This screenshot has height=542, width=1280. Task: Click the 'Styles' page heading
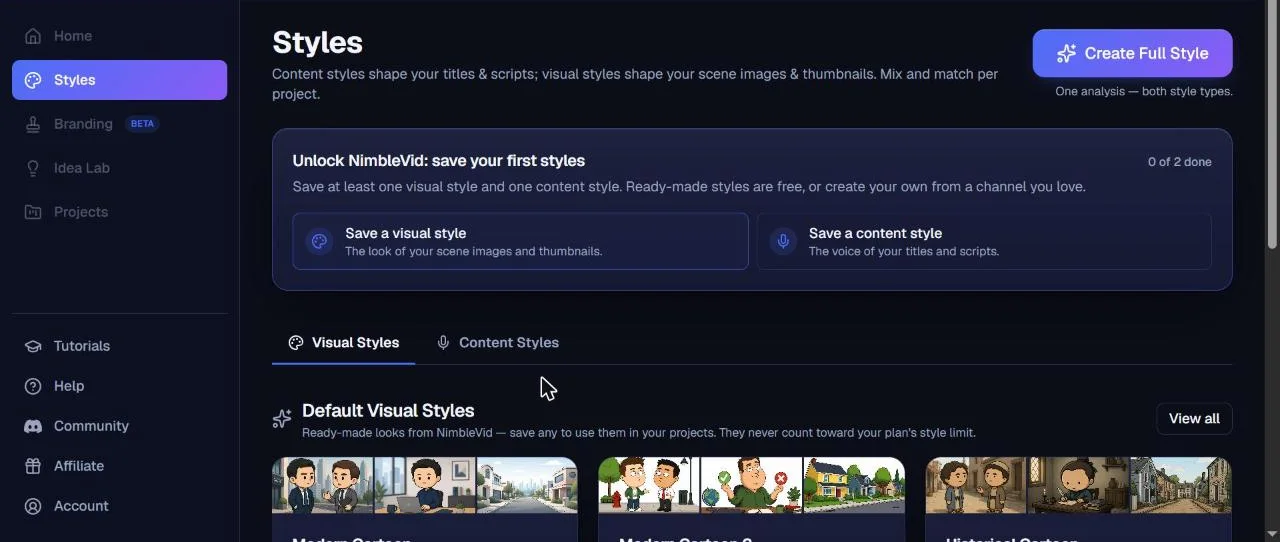(x=317, y=43)
